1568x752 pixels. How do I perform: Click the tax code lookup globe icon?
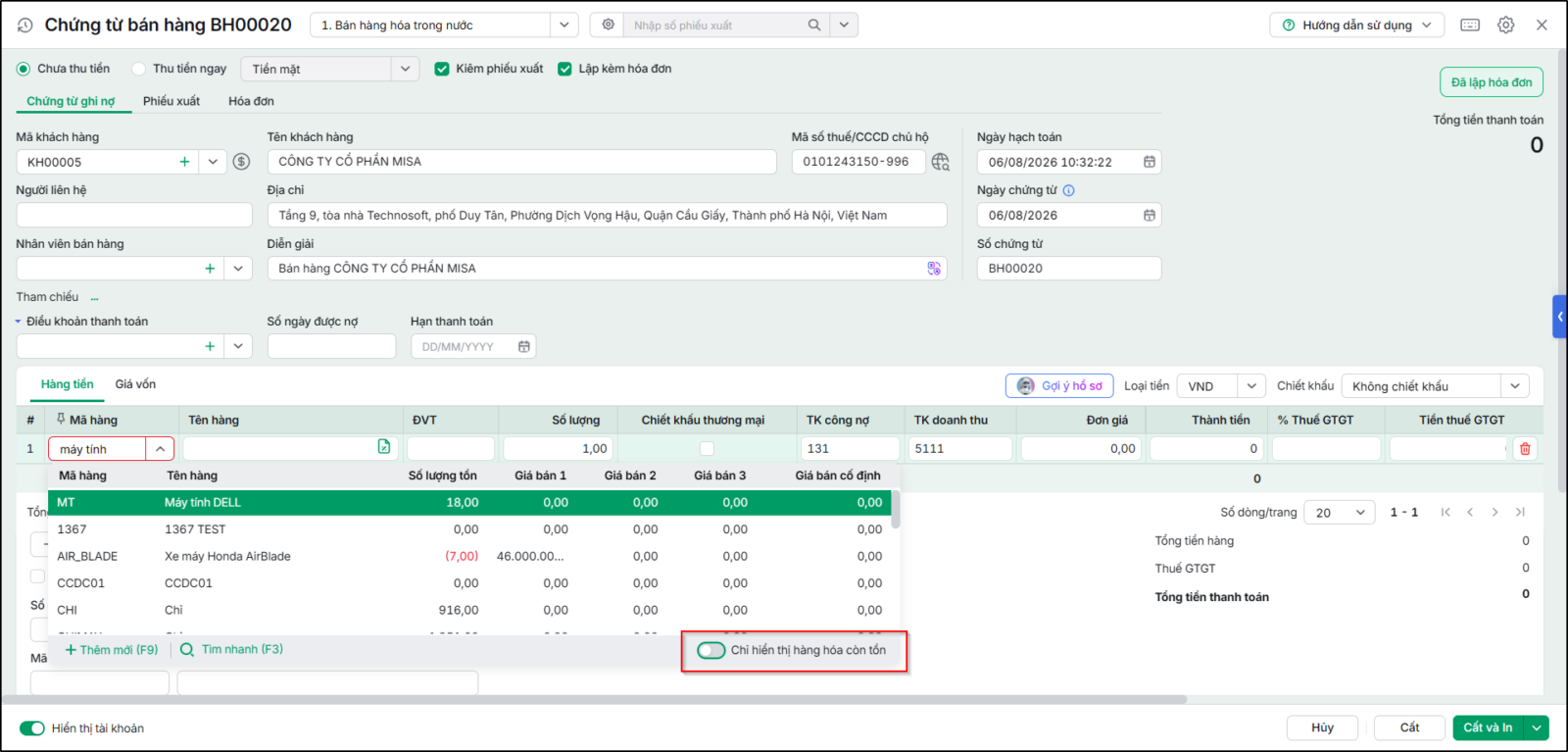(x=941, y=162)
